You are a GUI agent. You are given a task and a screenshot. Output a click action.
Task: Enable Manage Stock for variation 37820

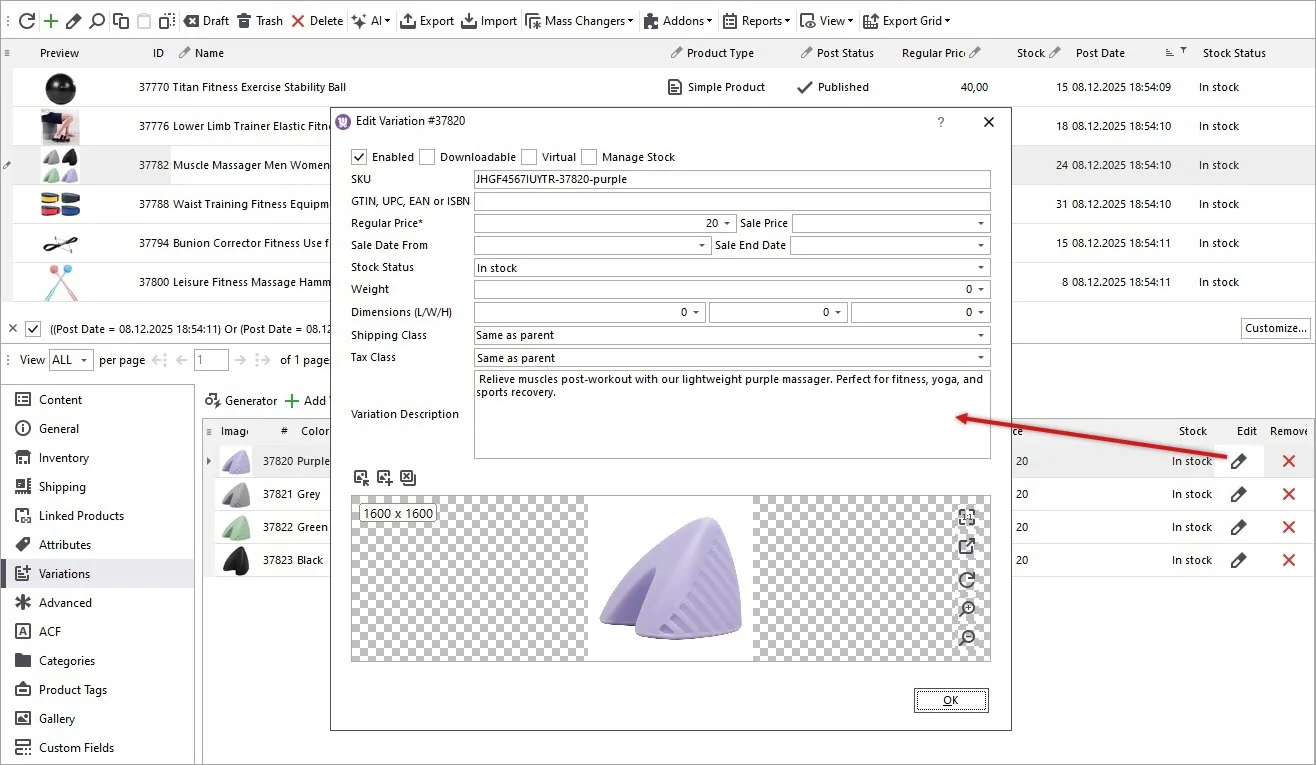pos(590,156)
